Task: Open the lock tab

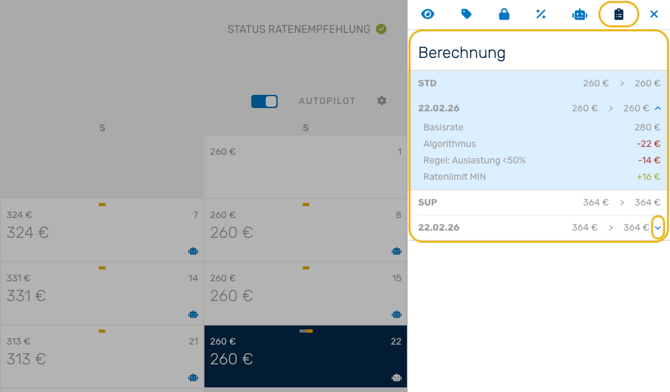Action: 504,14
